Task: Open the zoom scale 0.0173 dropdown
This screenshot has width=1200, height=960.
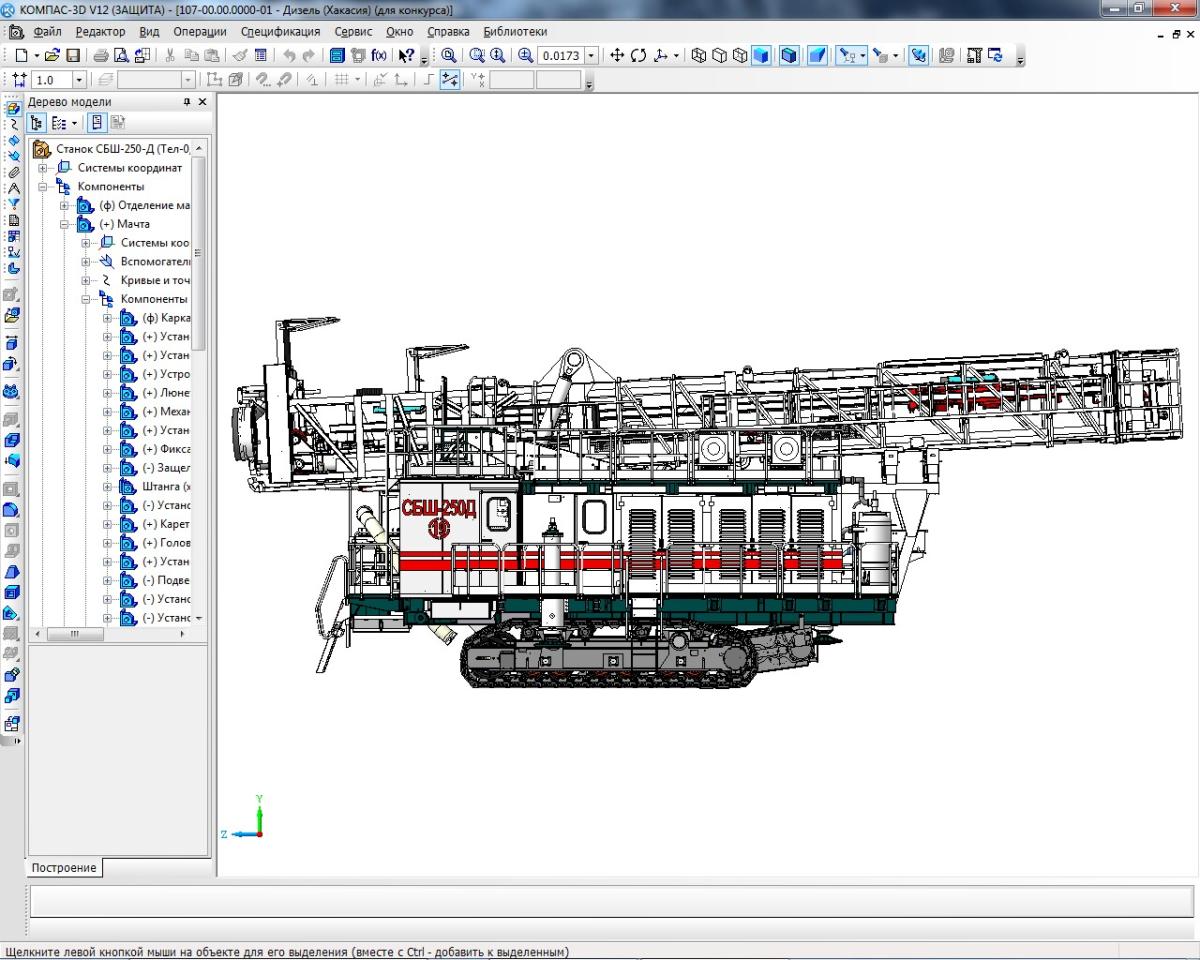Action: pyautogui.click(x=592, y=56)
